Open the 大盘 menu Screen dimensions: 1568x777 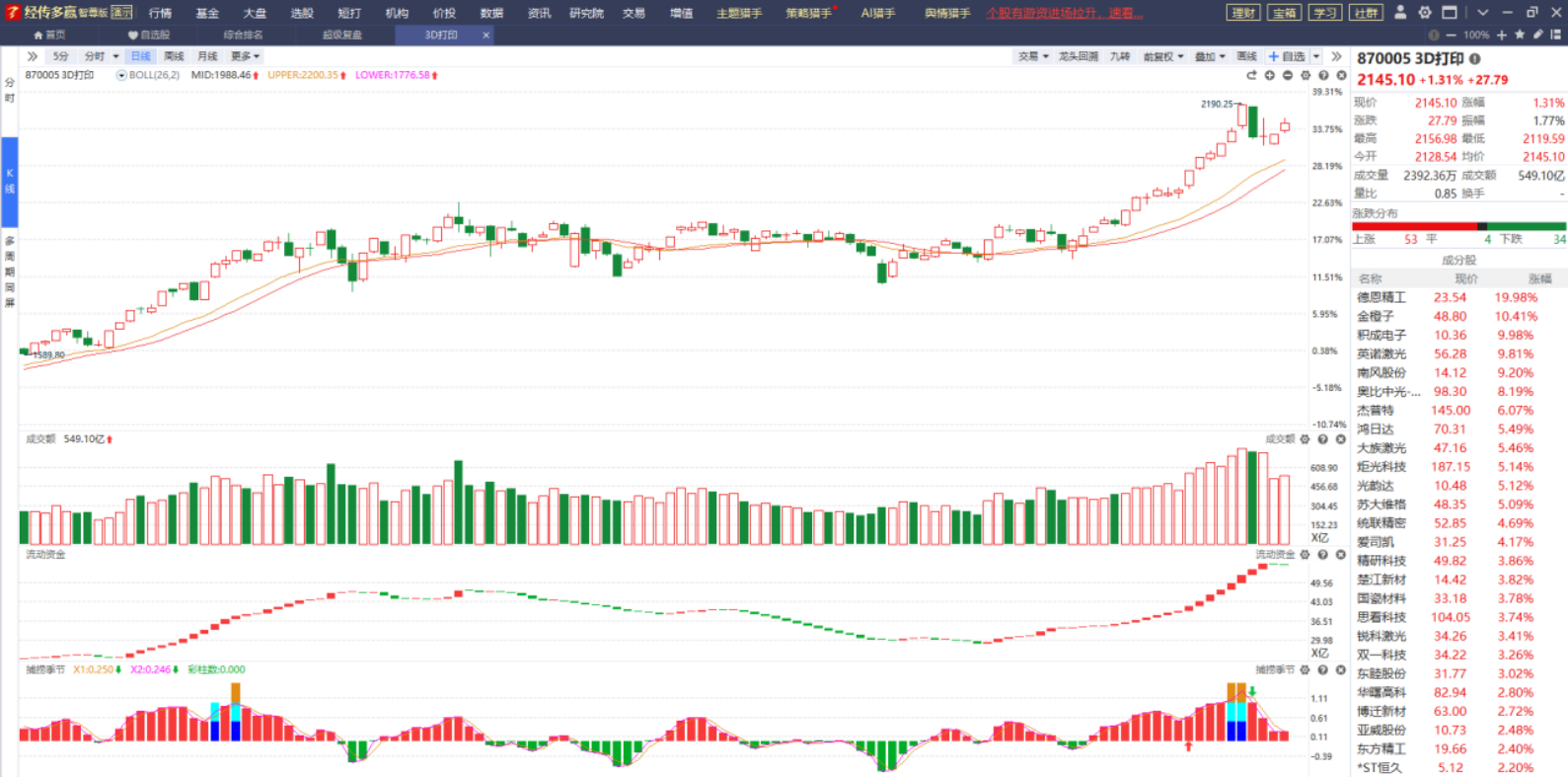[x=255, y=13]
